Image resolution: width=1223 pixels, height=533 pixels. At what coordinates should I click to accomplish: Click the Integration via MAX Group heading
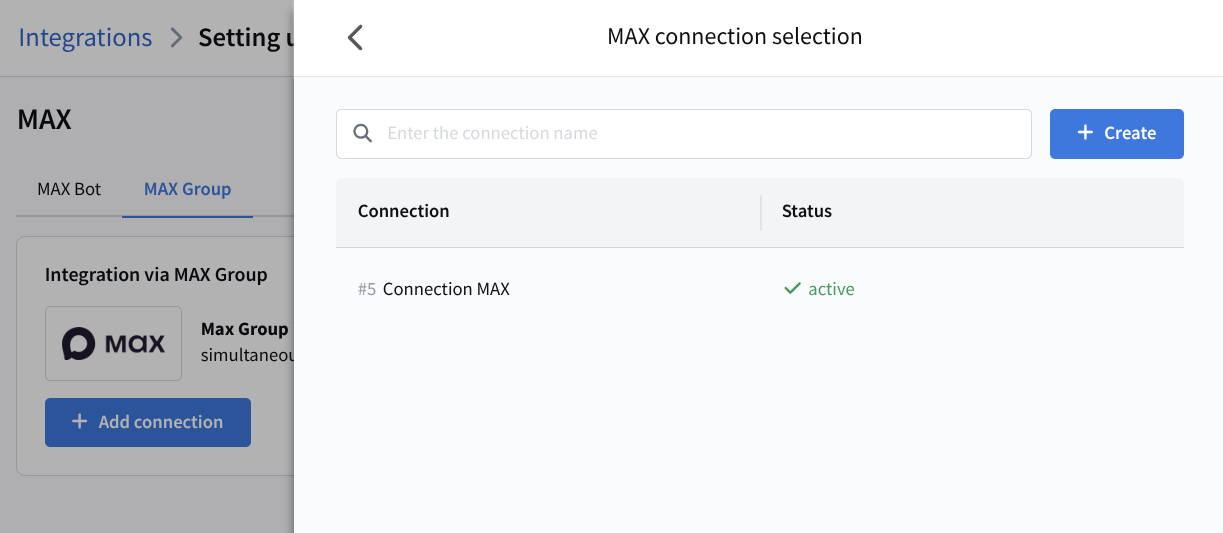click(x=156, y=274)
